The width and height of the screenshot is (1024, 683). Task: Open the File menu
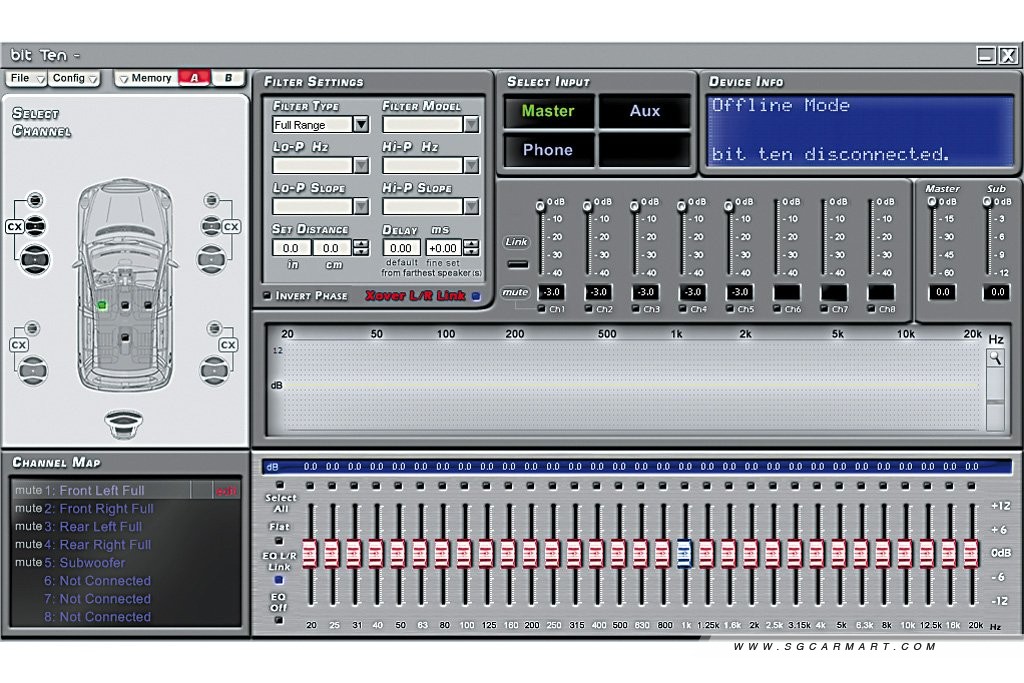tap(27, 78)
